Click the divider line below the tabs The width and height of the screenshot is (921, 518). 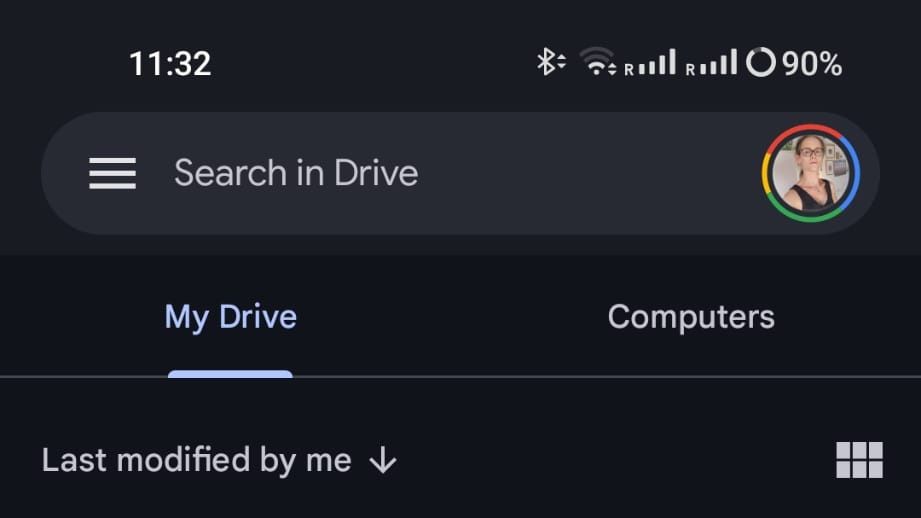click(x=600, y=377)
